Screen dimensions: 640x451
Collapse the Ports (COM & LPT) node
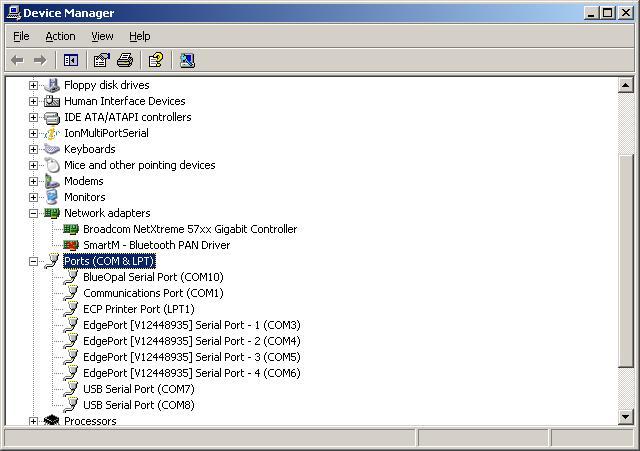33,262
